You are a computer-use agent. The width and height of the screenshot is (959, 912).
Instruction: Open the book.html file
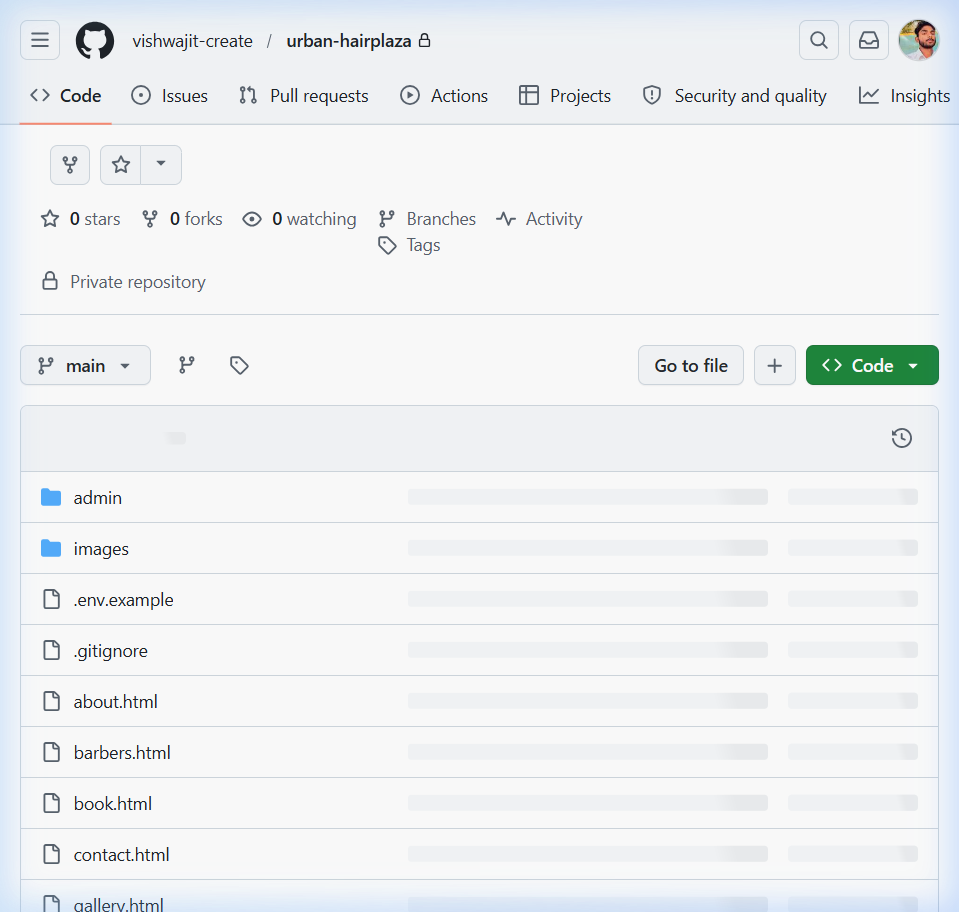tap(113, 804)
